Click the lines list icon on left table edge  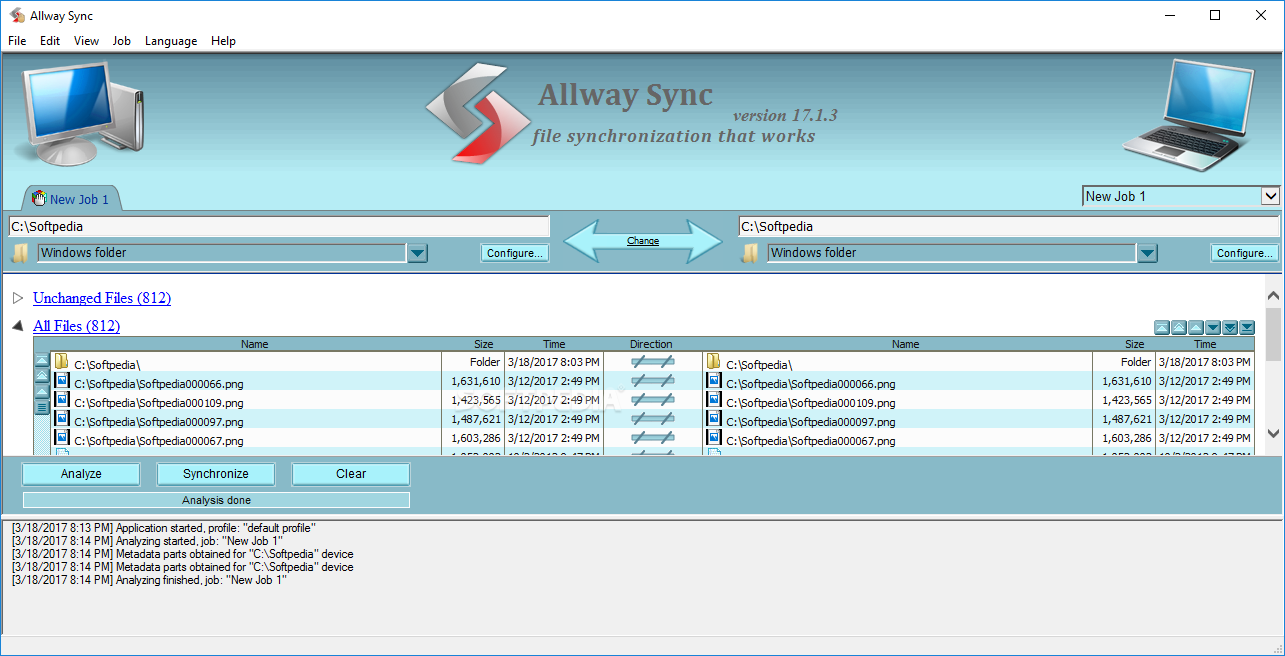(42, 407)
